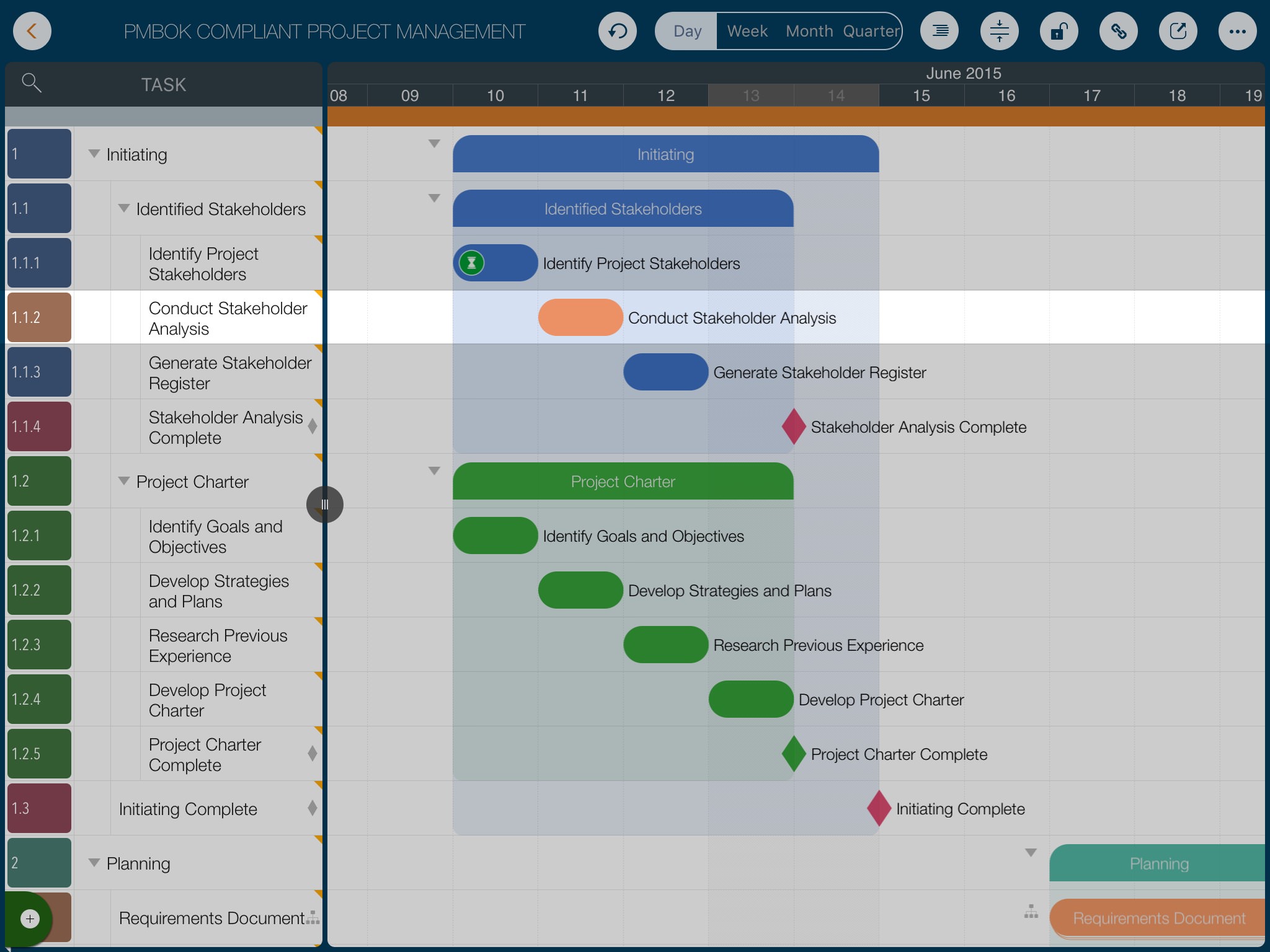Viewport: 1270px width, 952px height.
Task: Click the search magnifier in task header
Action: (x=31, y=82)
